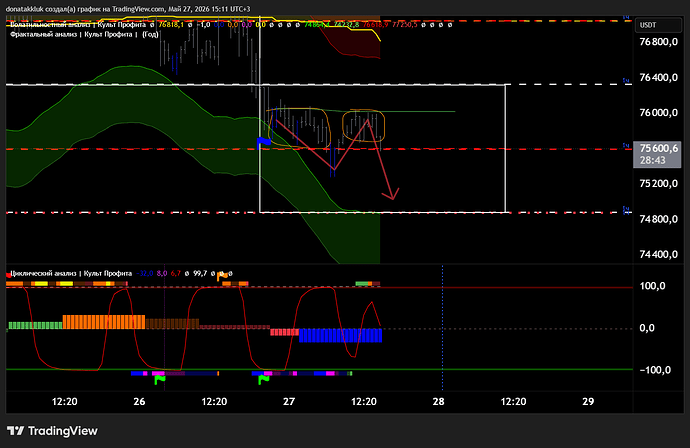This screenshot has height=448, width=690.
Task: Click the orange flag in the Циклический анализ legend
Action: [x=222, y=276]
